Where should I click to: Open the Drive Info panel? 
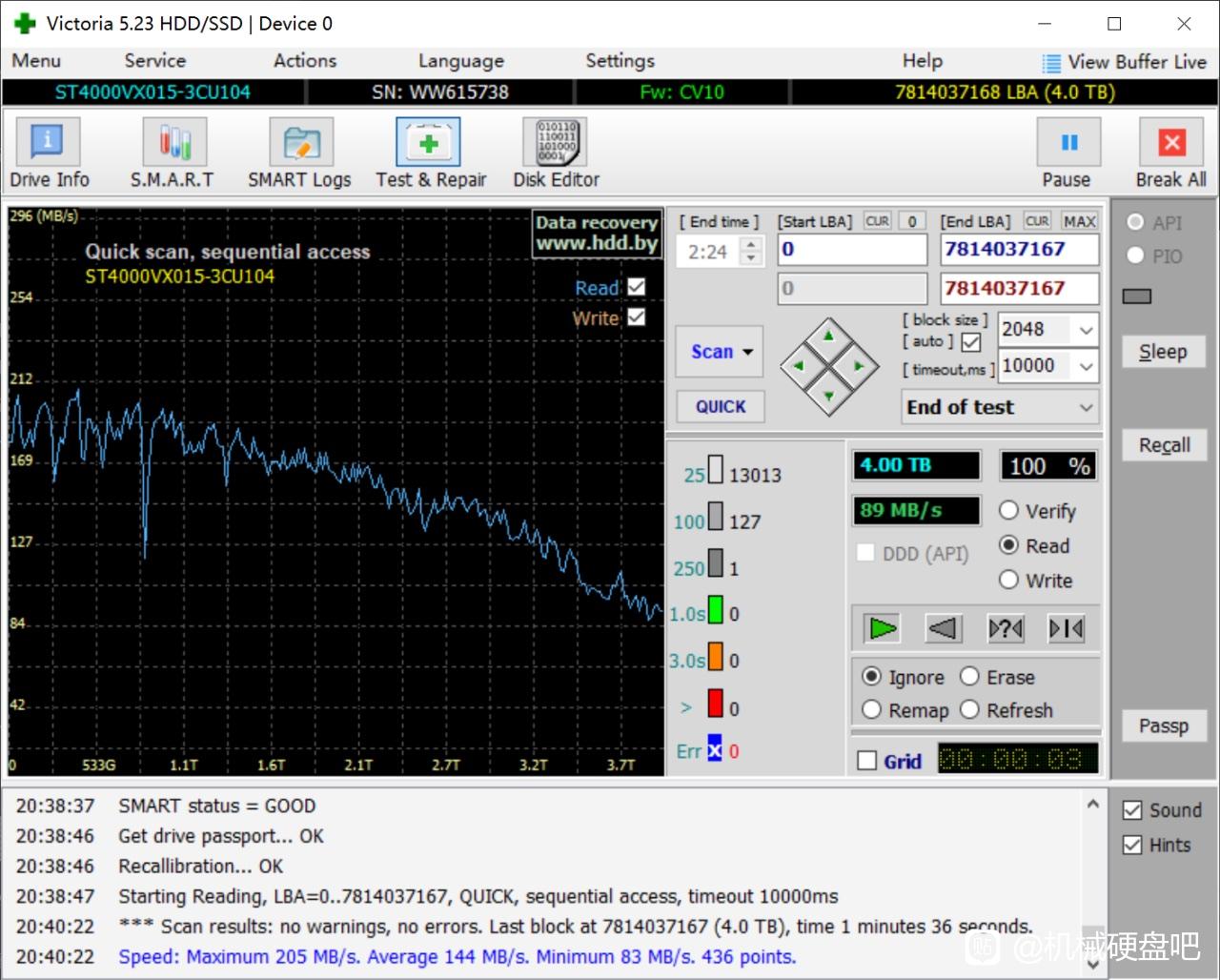[x=48, y=143]
